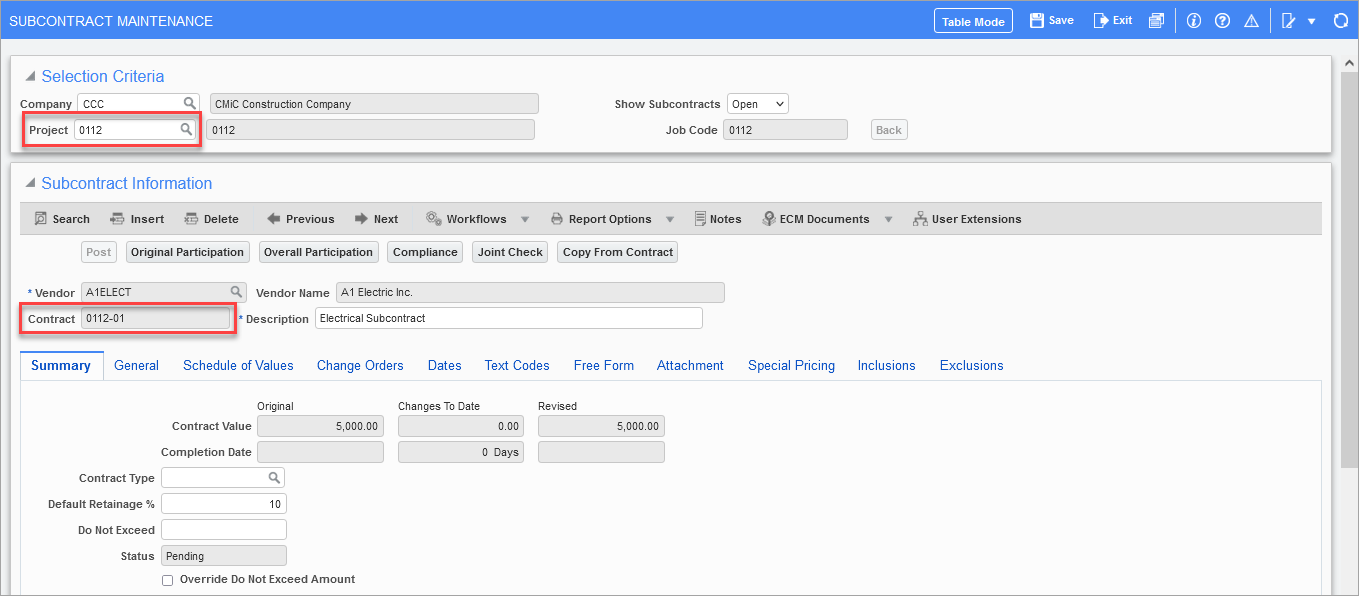Expand the Workflows dropdown arrow
Screen dimensions: 1359x596
(525, 219)
